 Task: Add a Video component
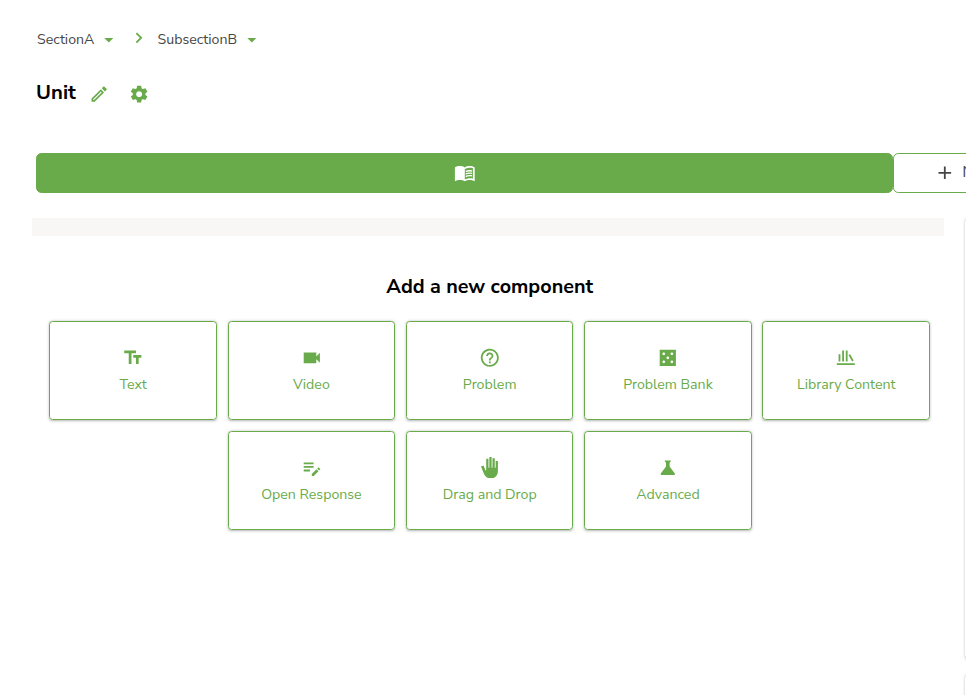pos(311,370)
